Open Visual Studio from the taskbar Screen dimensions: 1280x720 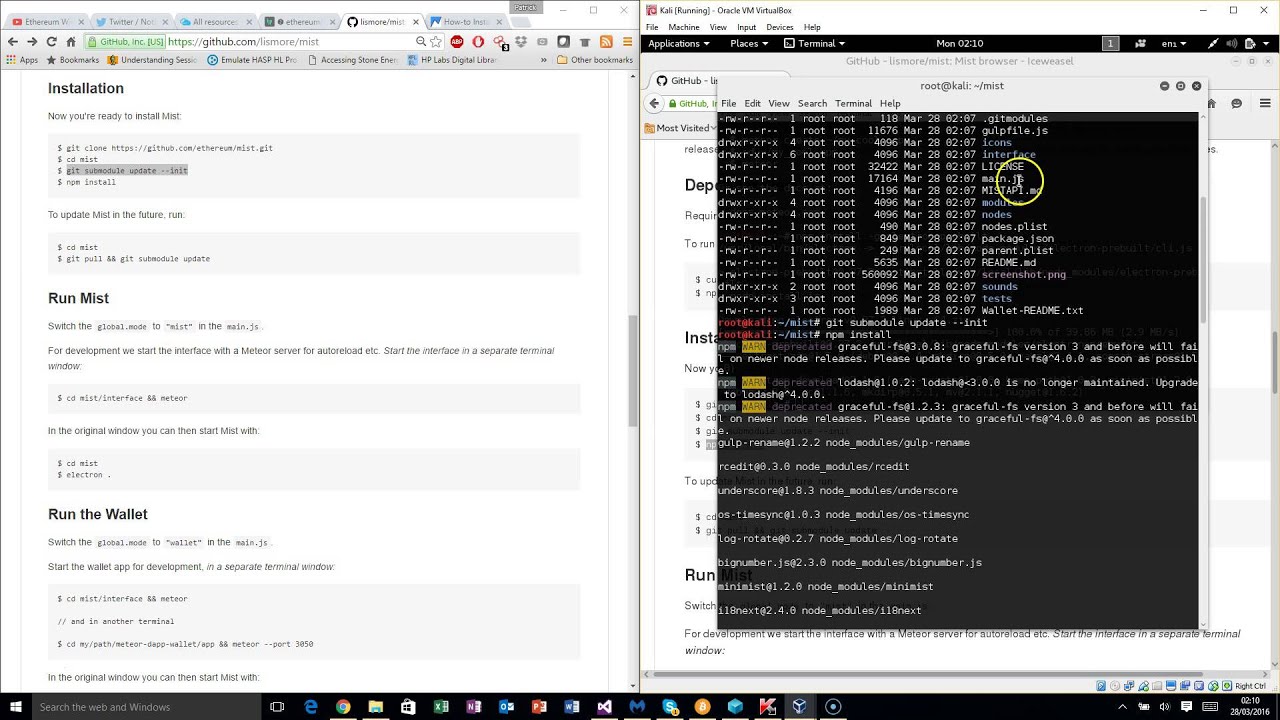tap(605, 707)
